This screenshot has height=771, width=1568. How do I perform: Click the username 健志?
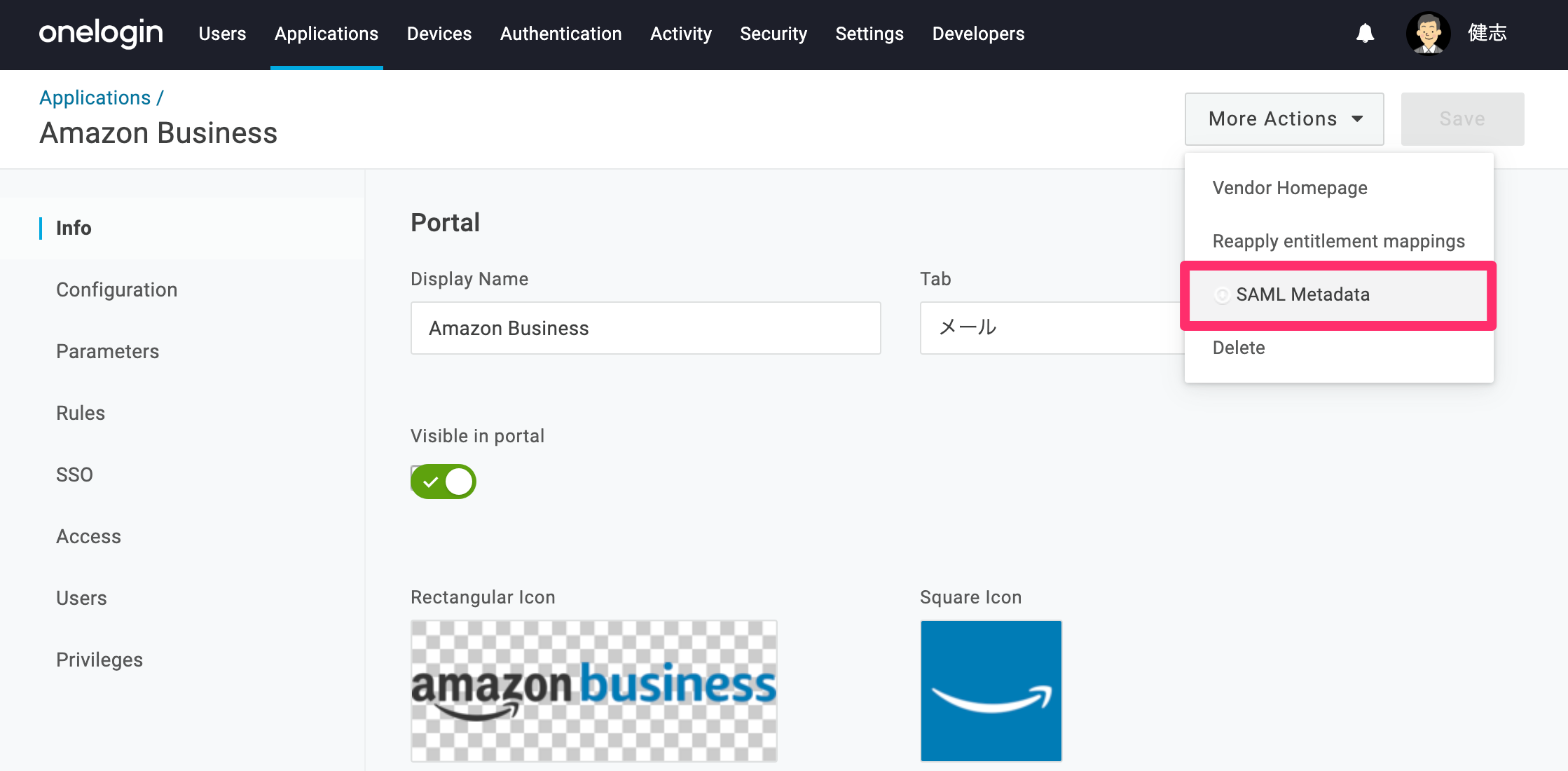(x=1487, y=33)
